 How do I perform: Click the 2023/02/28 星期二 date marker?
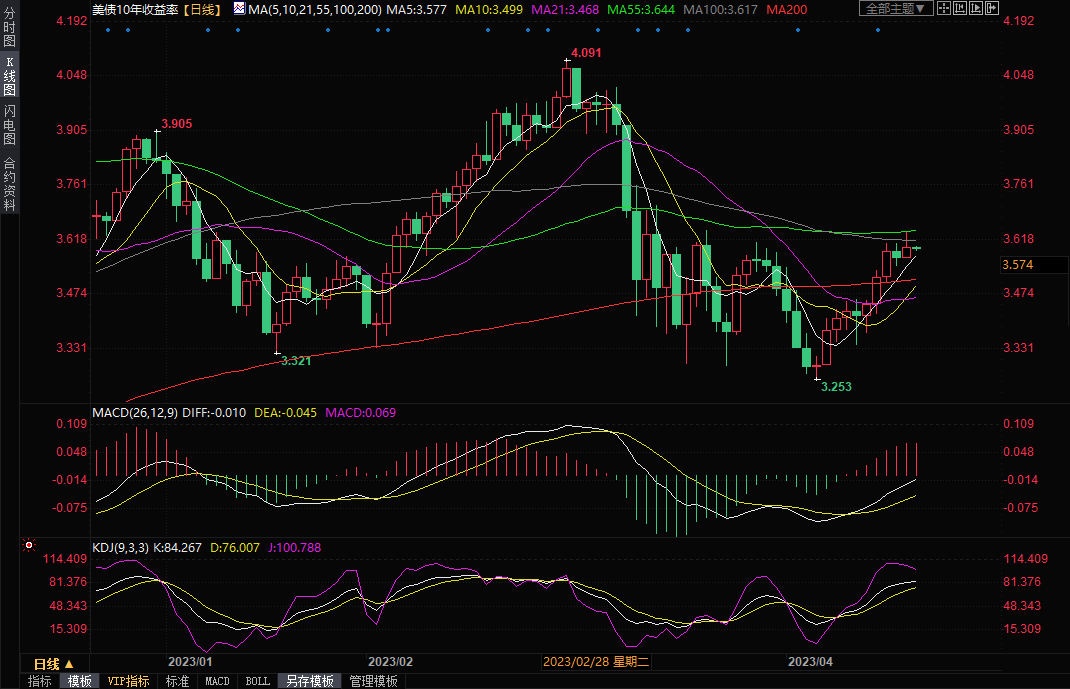pyautogui.click(x=596, y=662)
